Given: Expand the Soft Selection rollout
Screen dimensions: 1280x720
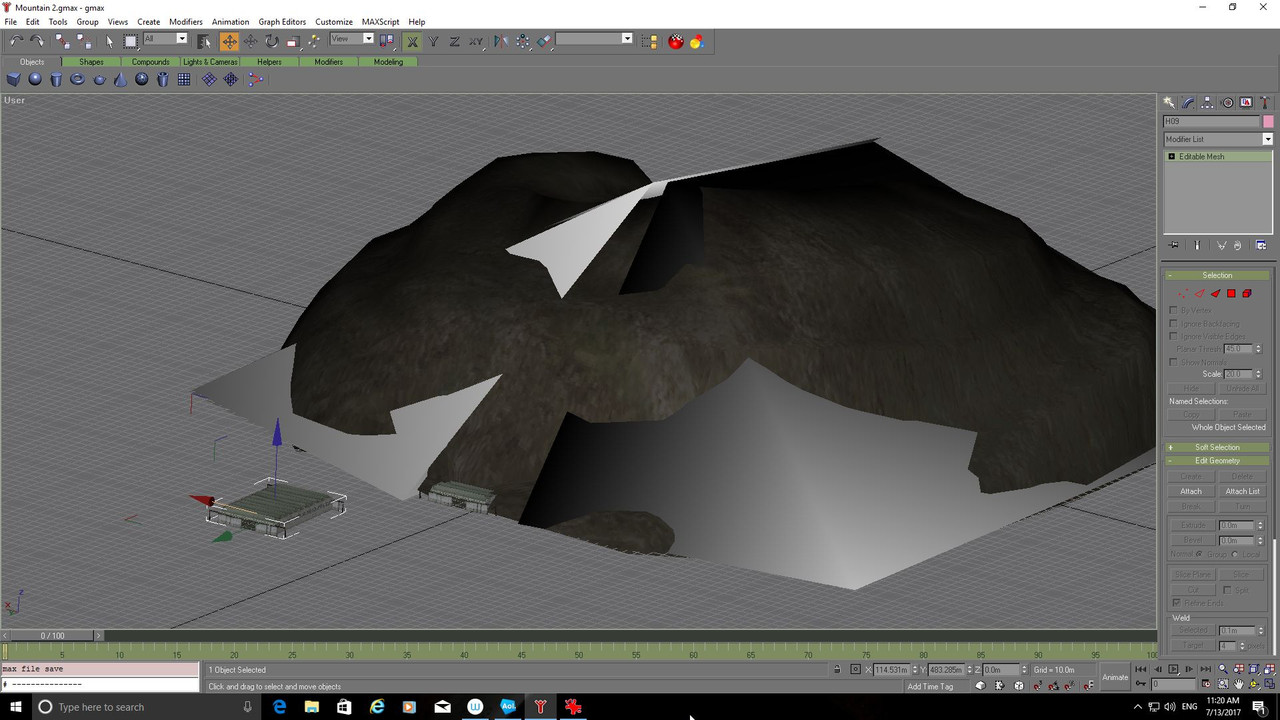Looking at the screenshot, I should click(1217, 447).
